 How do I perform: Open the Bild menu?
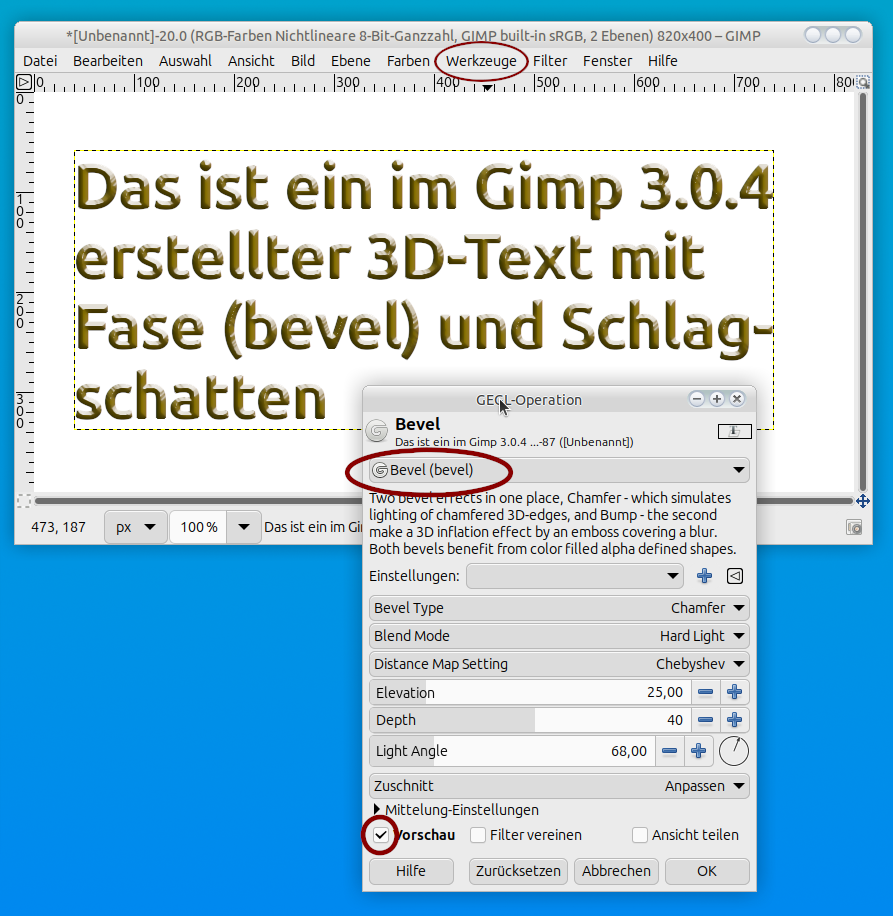coord(303,61)
